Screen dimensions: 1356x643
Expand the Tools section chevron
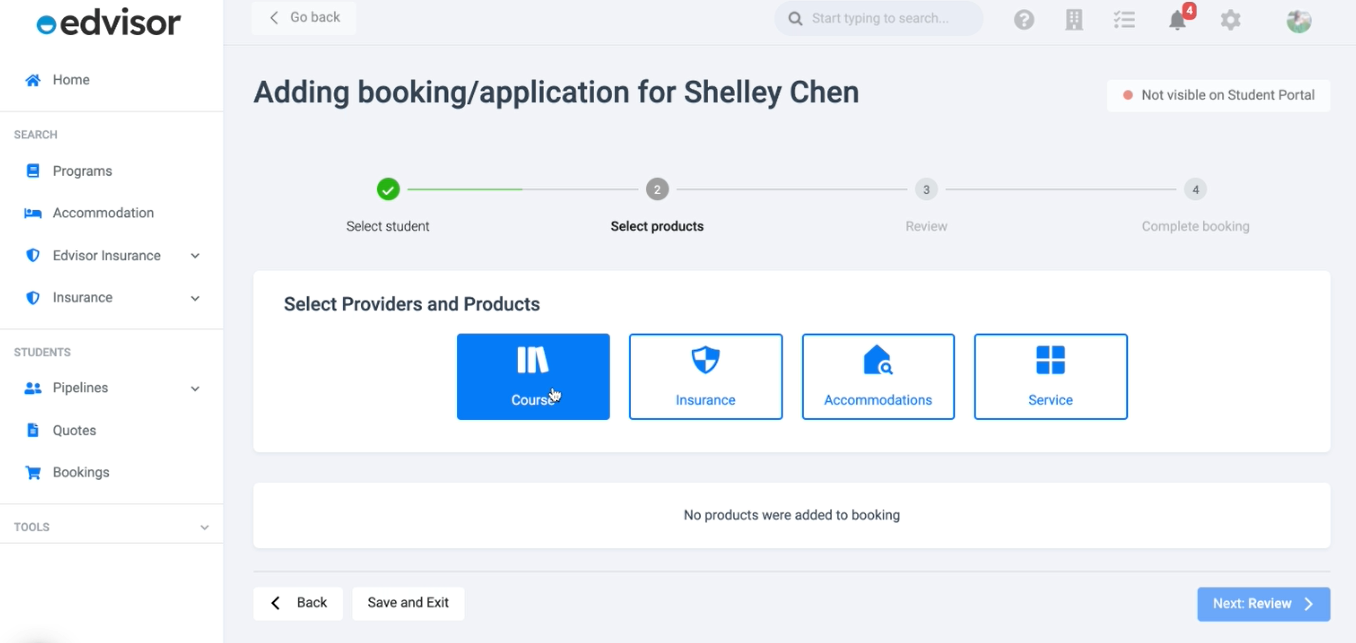[204, 527]
